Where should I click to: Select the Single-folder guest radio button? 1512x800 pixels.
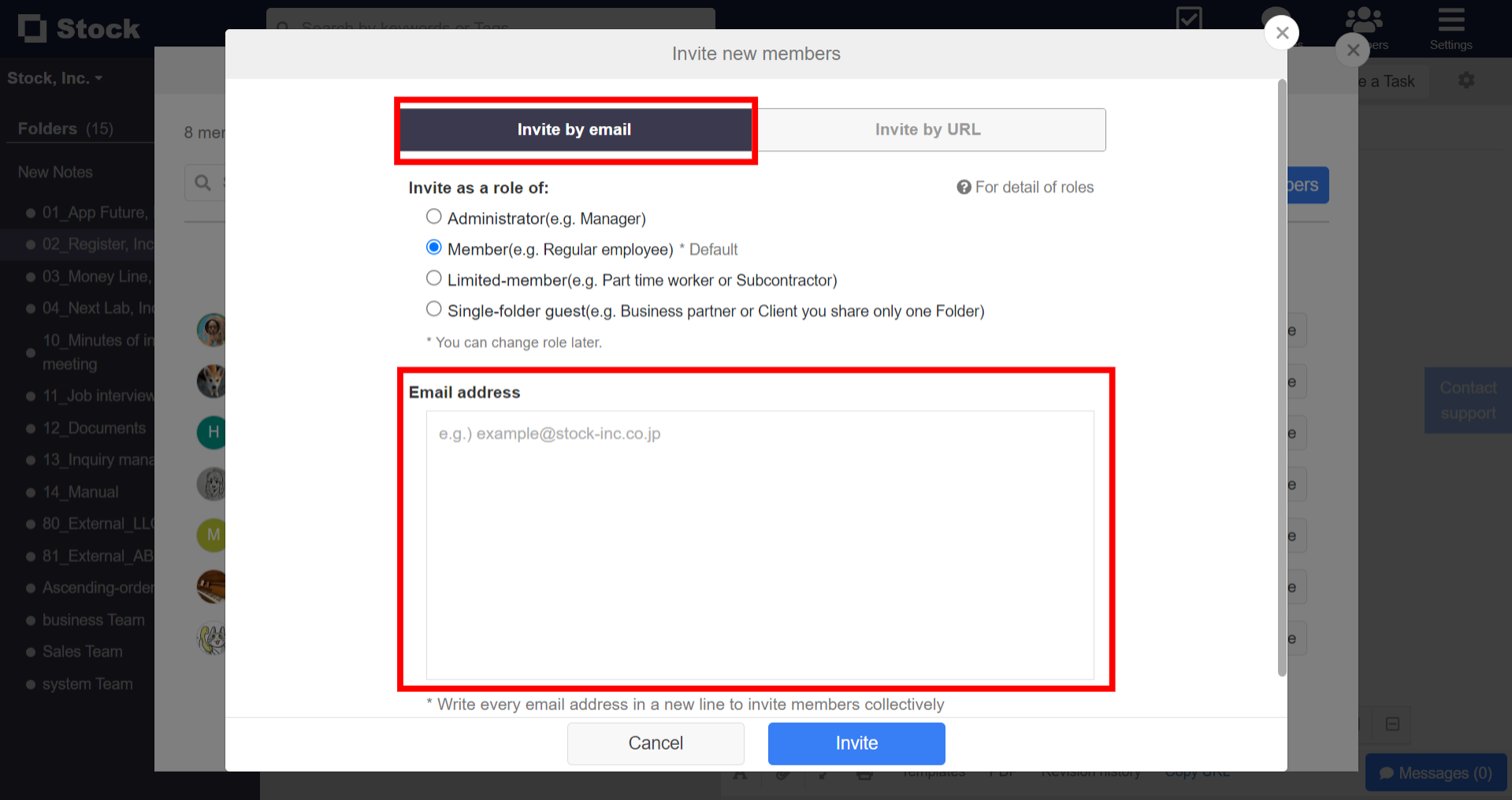click(x=433, y=309)
